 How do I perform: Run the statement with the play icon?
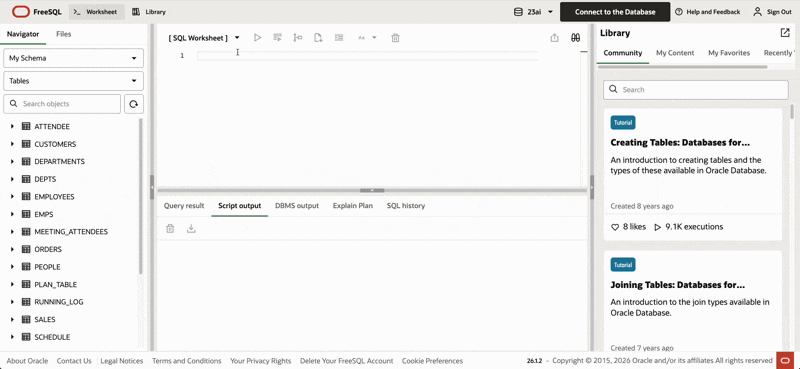pyautogui.click(x=258, y=37)
